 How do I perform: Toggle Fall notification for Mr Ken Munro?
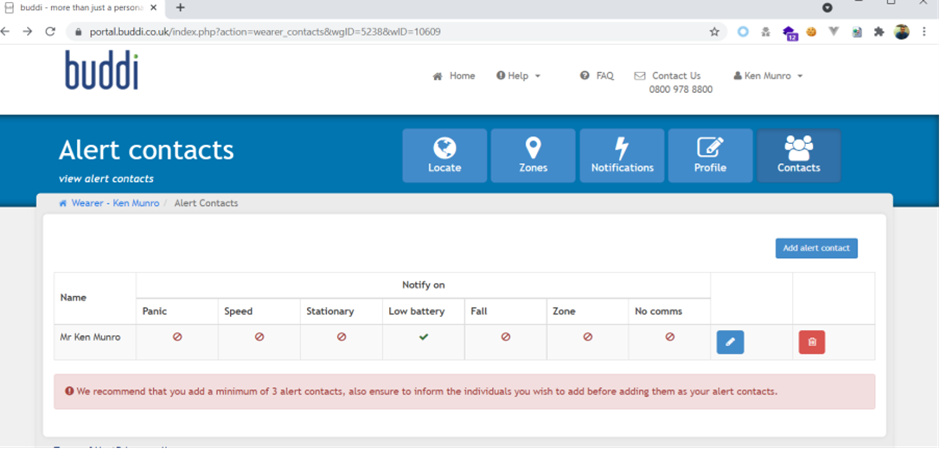tap(505, 337)
